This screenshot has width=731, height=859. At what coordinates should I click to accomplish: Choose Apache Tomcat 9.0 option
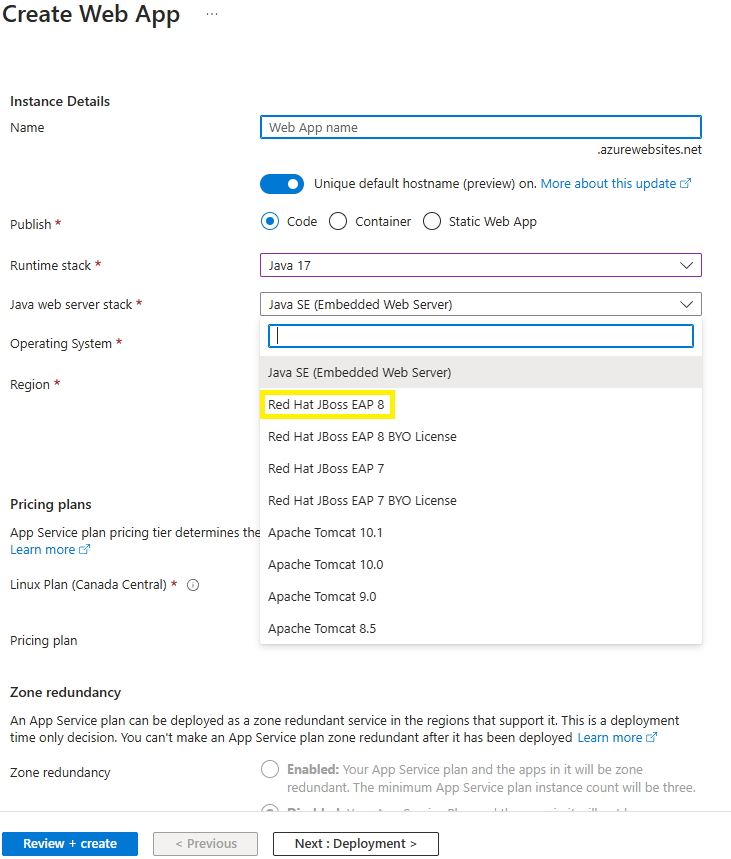[x=481, y=597]
